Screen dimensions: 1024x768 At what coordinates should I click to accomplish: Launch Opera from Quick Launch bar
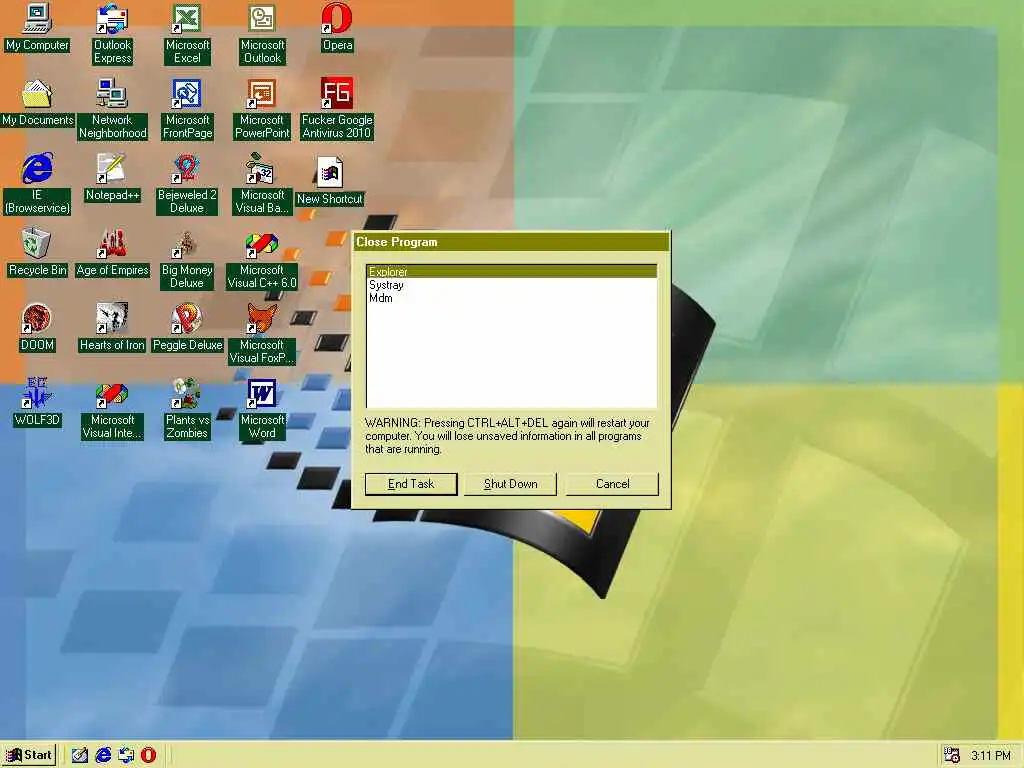point(148,755)
